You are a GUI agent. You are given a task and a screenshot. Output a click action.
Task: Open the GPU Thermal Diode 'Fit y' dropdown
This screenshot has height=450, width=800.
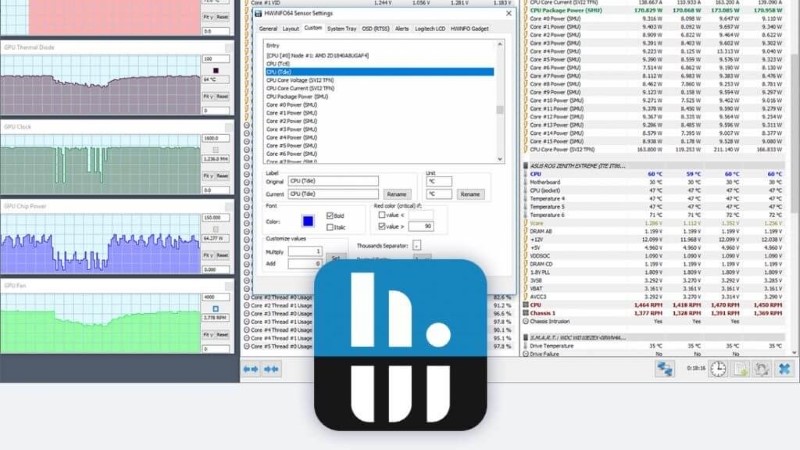pyautogui.click(x=208, y=96)
